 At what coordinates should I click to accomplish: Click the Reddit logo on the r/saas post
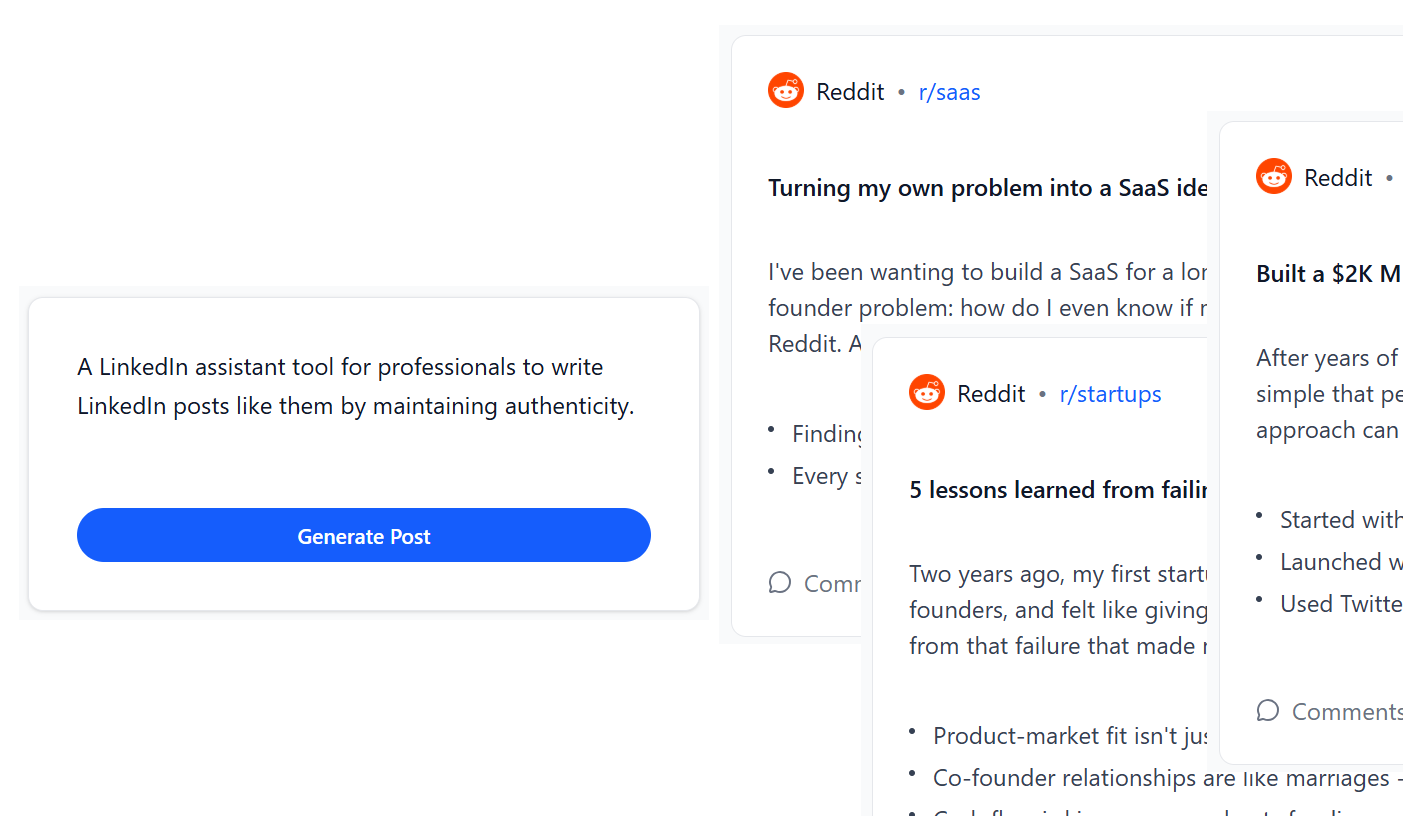pyautogui.click(x=786, y=91)
